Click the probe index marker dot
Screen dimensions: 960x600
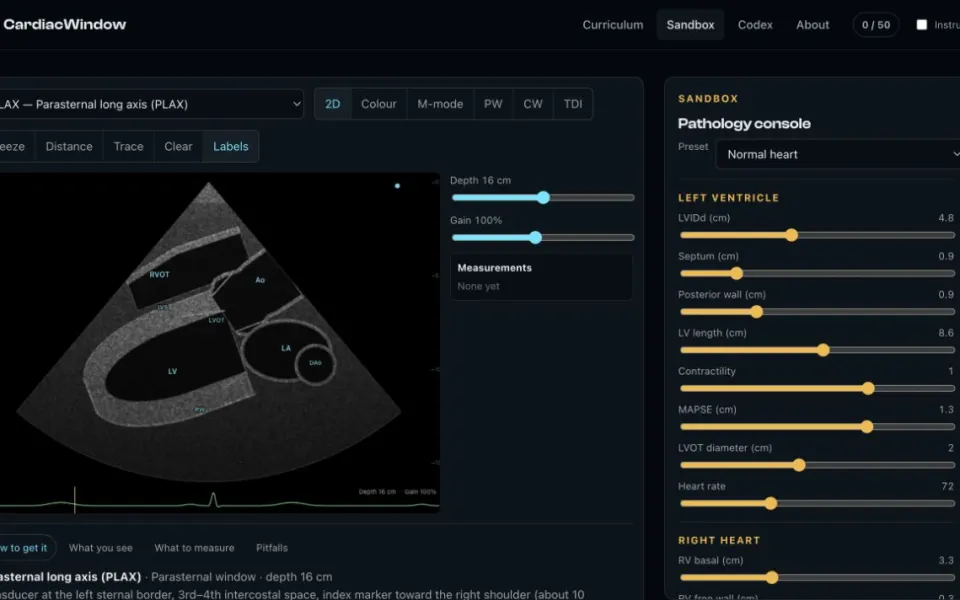[x=397, y=186]
